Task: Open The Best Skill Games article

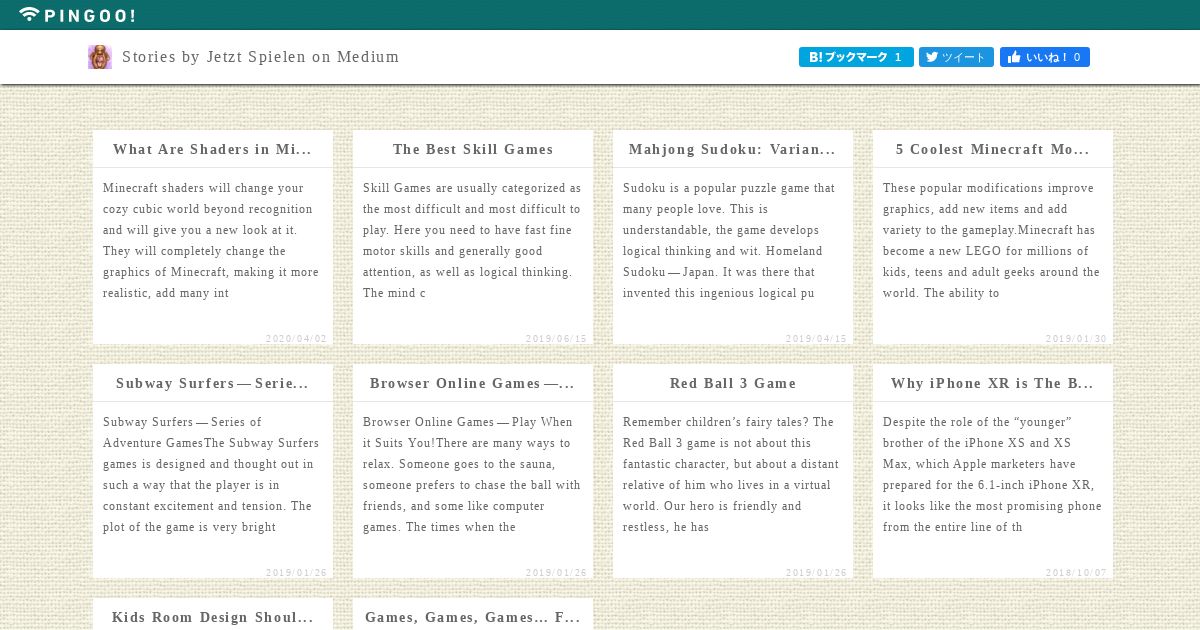Action: coord(473,149)
